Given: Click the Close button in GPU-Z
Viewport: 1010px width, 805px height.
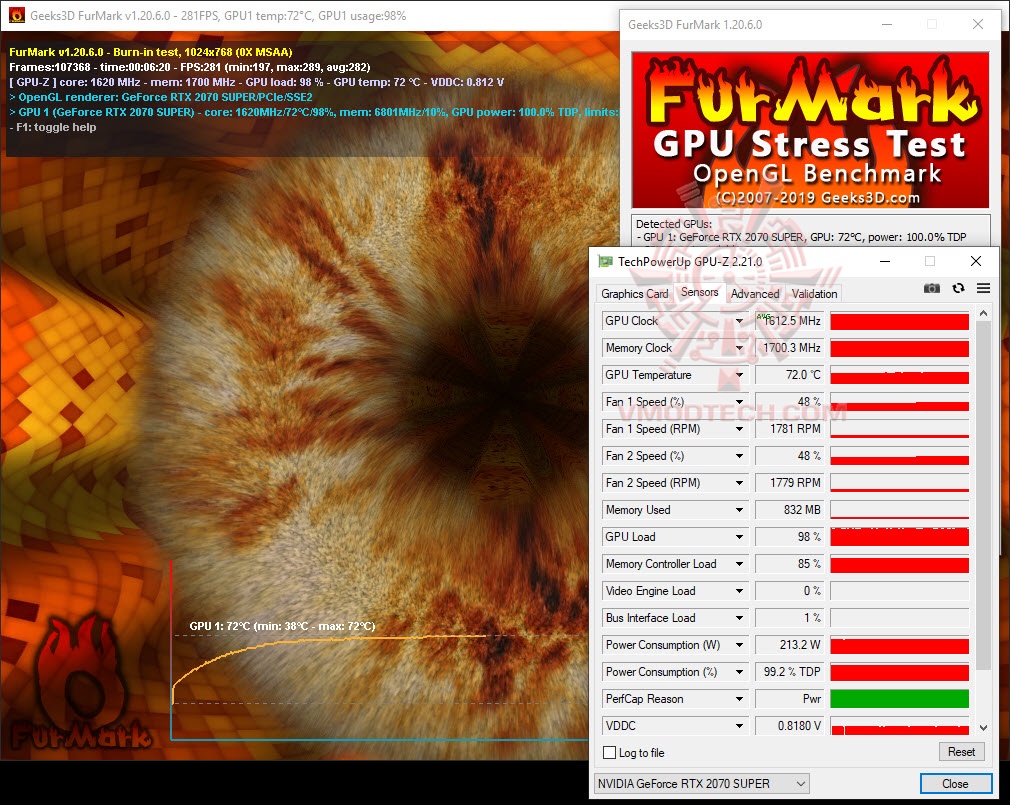Looking at the screenshot, I should pyautogui.click(x=955, y=784).
